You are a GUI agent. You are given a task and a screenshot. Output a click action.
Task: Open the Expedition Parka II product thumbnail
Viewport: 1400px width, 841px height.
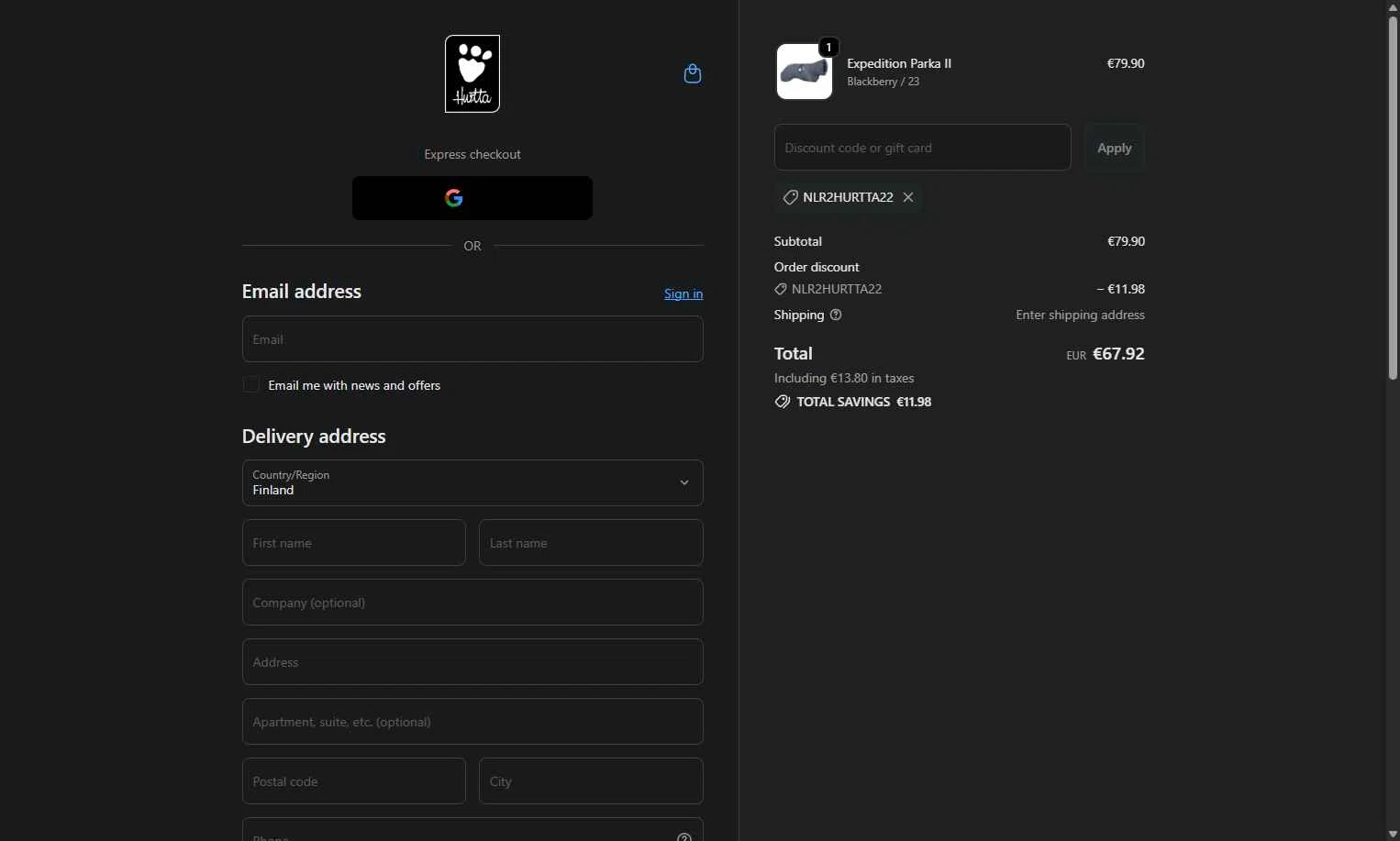click(805, 72)
